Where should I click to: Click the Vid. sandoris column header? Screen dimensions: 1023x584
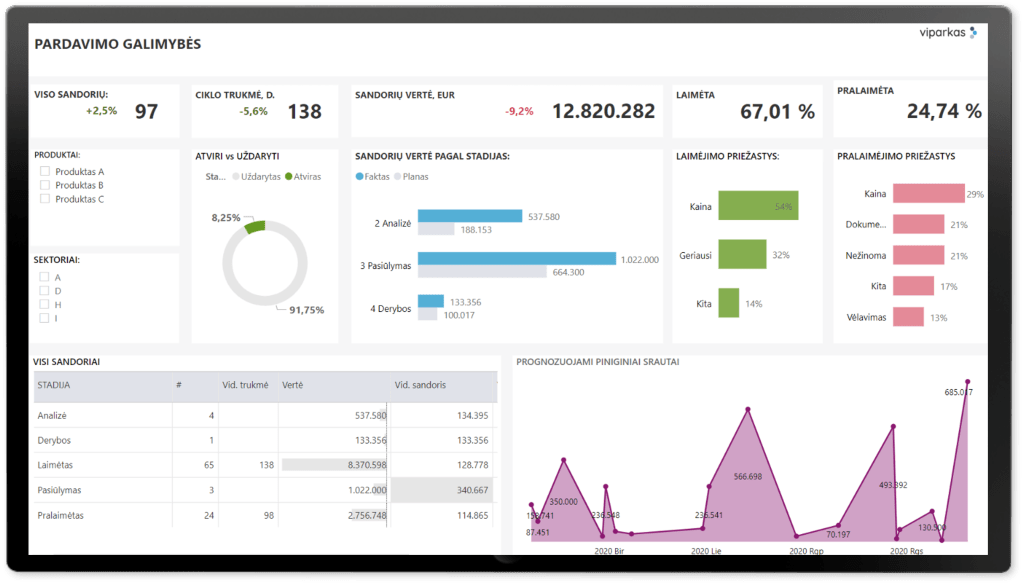[420, 384]
